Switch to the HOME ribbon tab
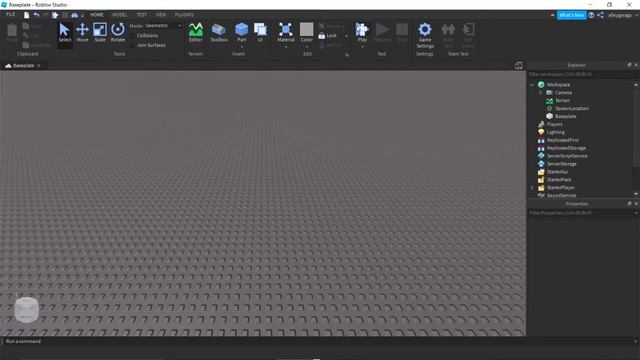The image size is (640, 360). (97, 15)
